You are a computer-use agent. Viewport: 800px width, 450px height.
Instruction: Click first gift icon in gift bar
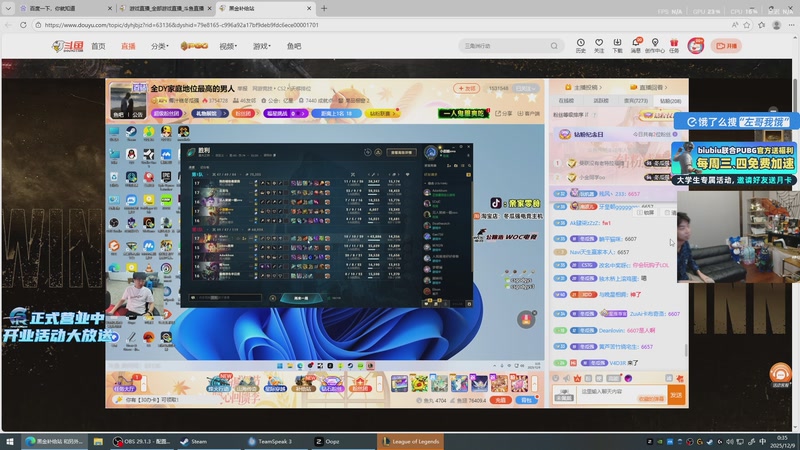coord(399,383)
